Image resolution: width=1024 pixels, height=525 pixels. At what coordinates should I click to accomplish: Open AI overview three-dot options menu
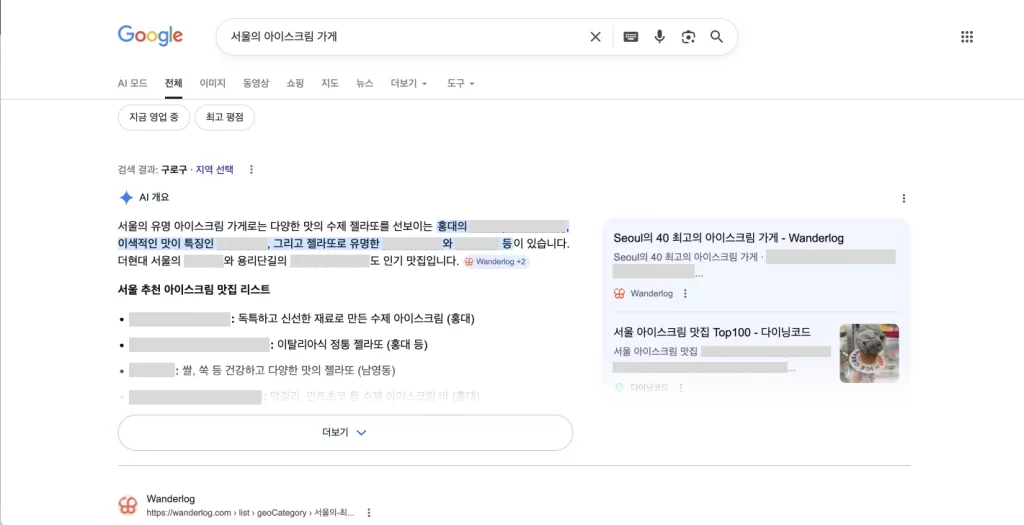904,198
